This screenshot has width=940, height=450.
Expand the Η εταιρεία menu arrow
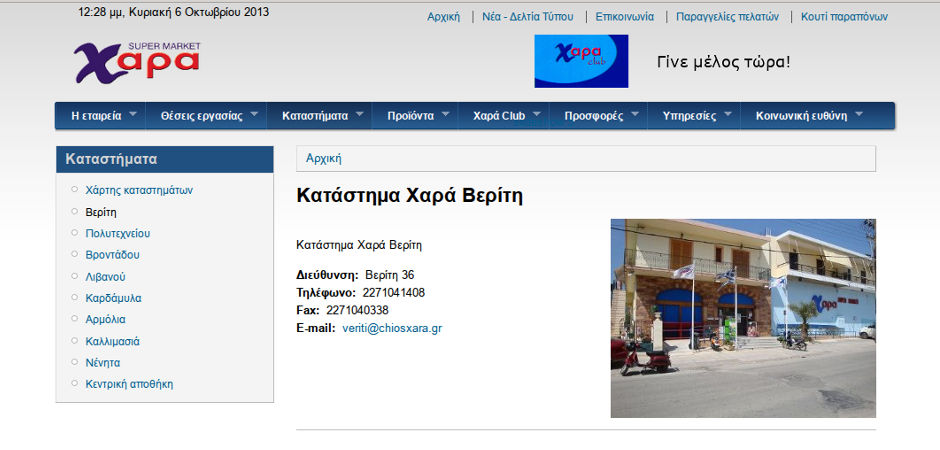pyautogui.click(x=134, y=115)
